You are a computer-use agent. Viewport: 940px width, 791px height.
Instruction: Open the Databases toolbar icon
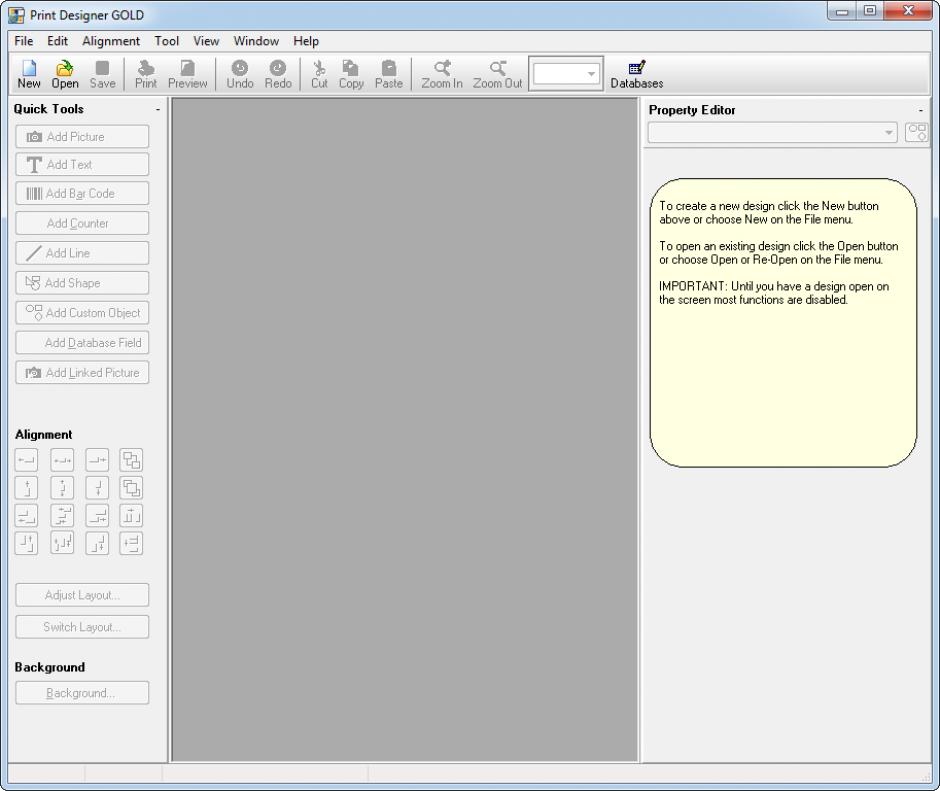637,74
